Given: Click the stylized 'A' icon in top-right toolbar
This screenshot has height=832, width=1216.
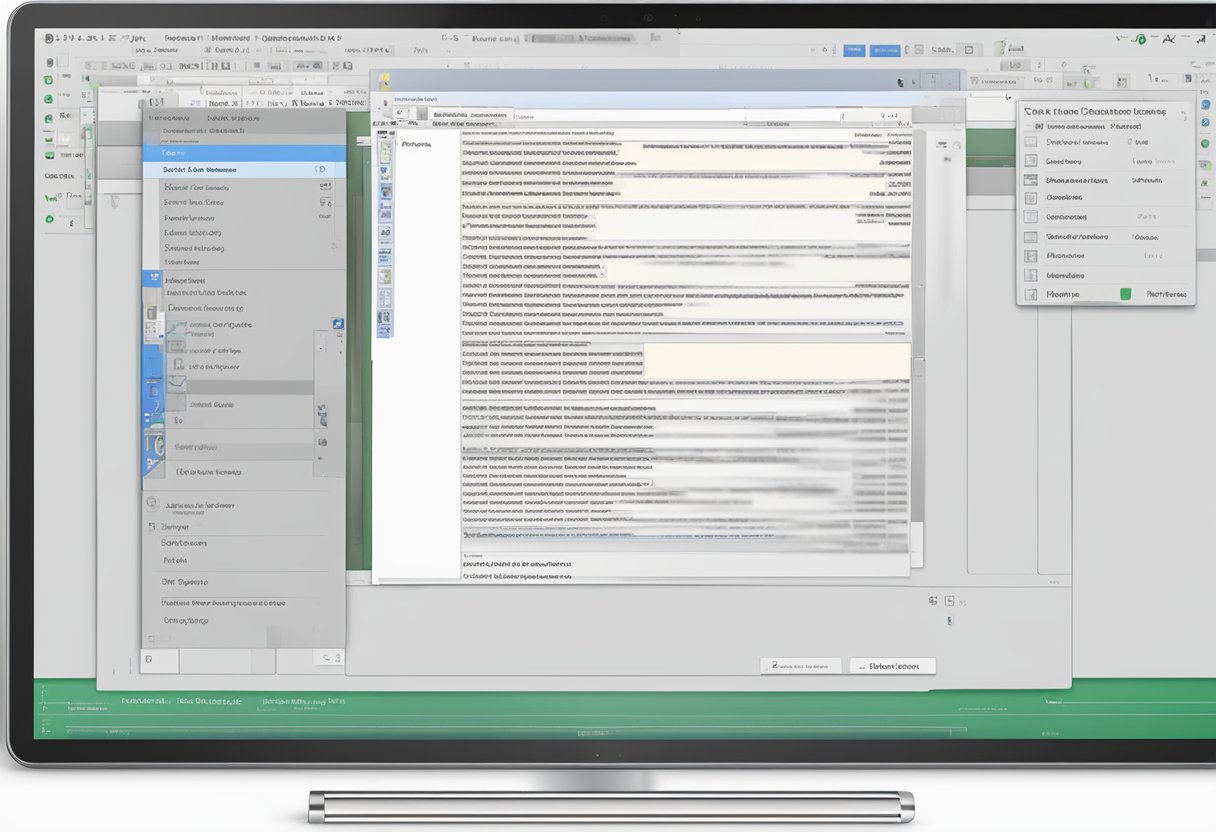Looking at the screenshot, I should pyautogui.click(x=1166, y=39).
